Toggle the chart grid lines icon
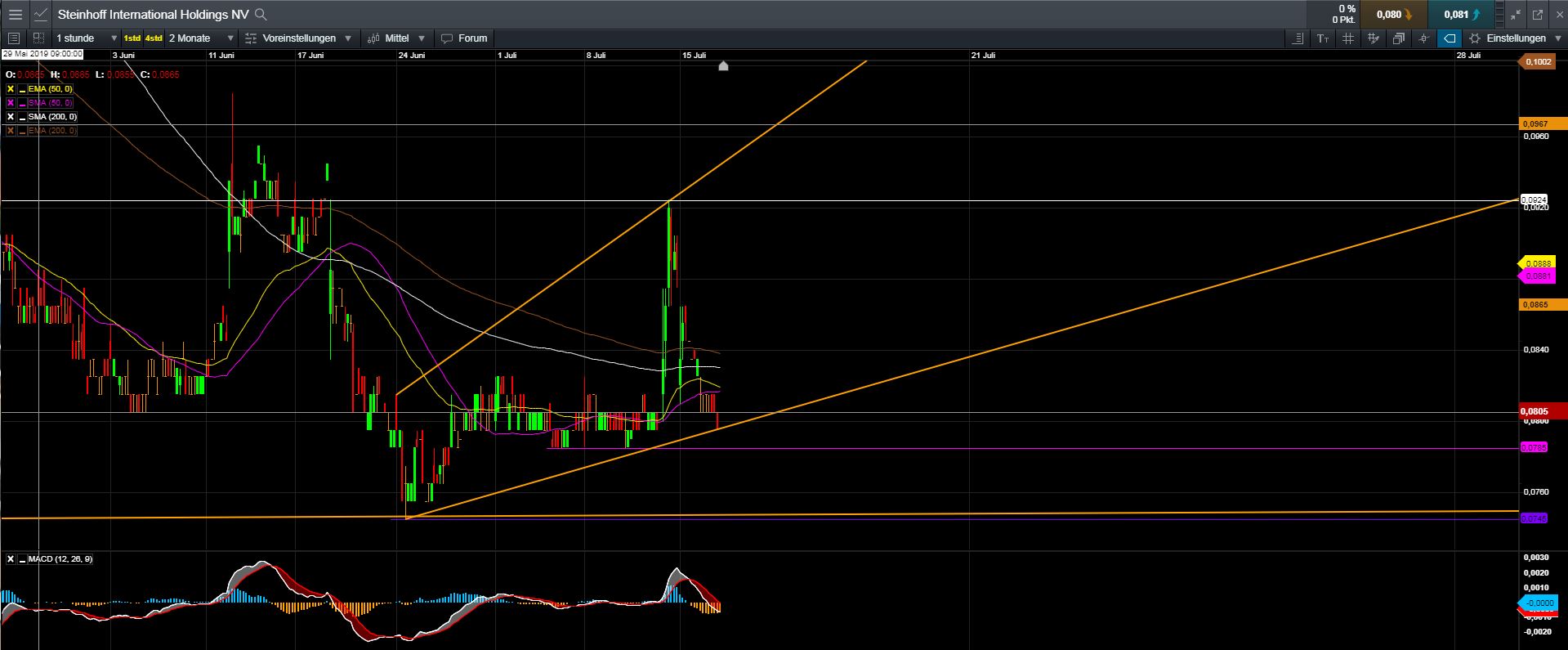 click(1348, 38)
